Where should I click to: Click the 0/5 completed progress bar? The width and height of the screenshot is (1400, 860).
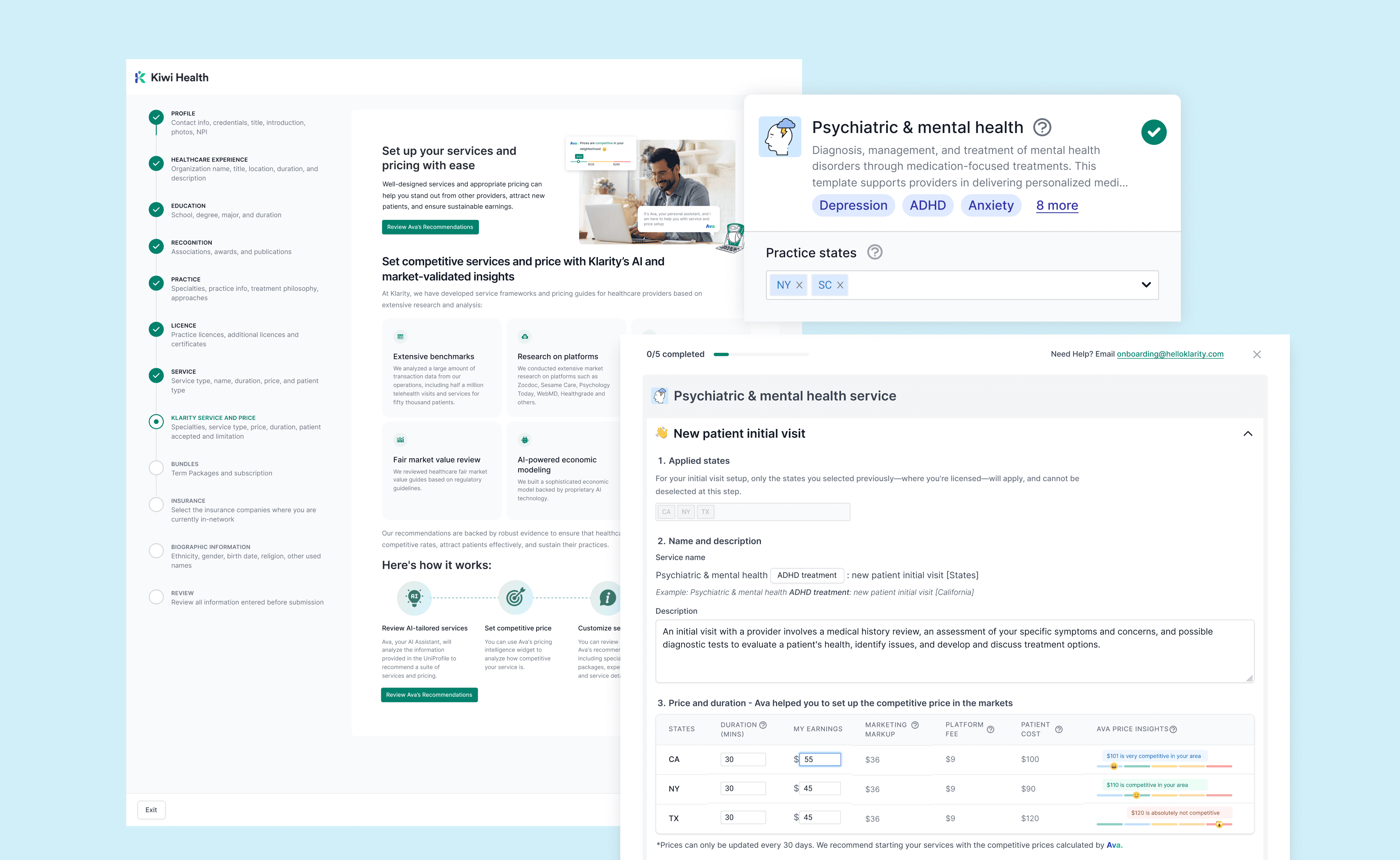coord(761,354)
